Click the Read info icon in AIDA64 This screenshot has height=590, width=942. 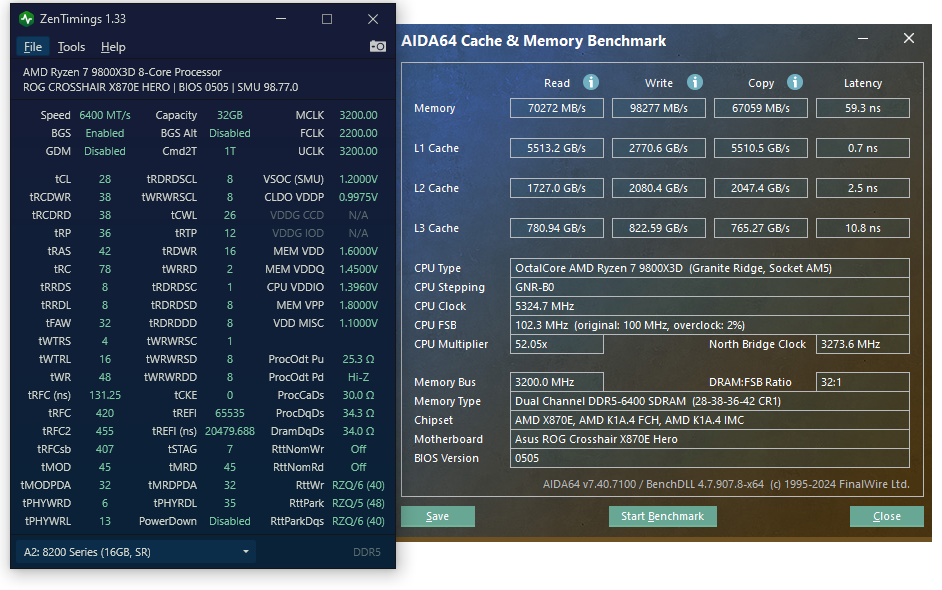tap(591, 82)
